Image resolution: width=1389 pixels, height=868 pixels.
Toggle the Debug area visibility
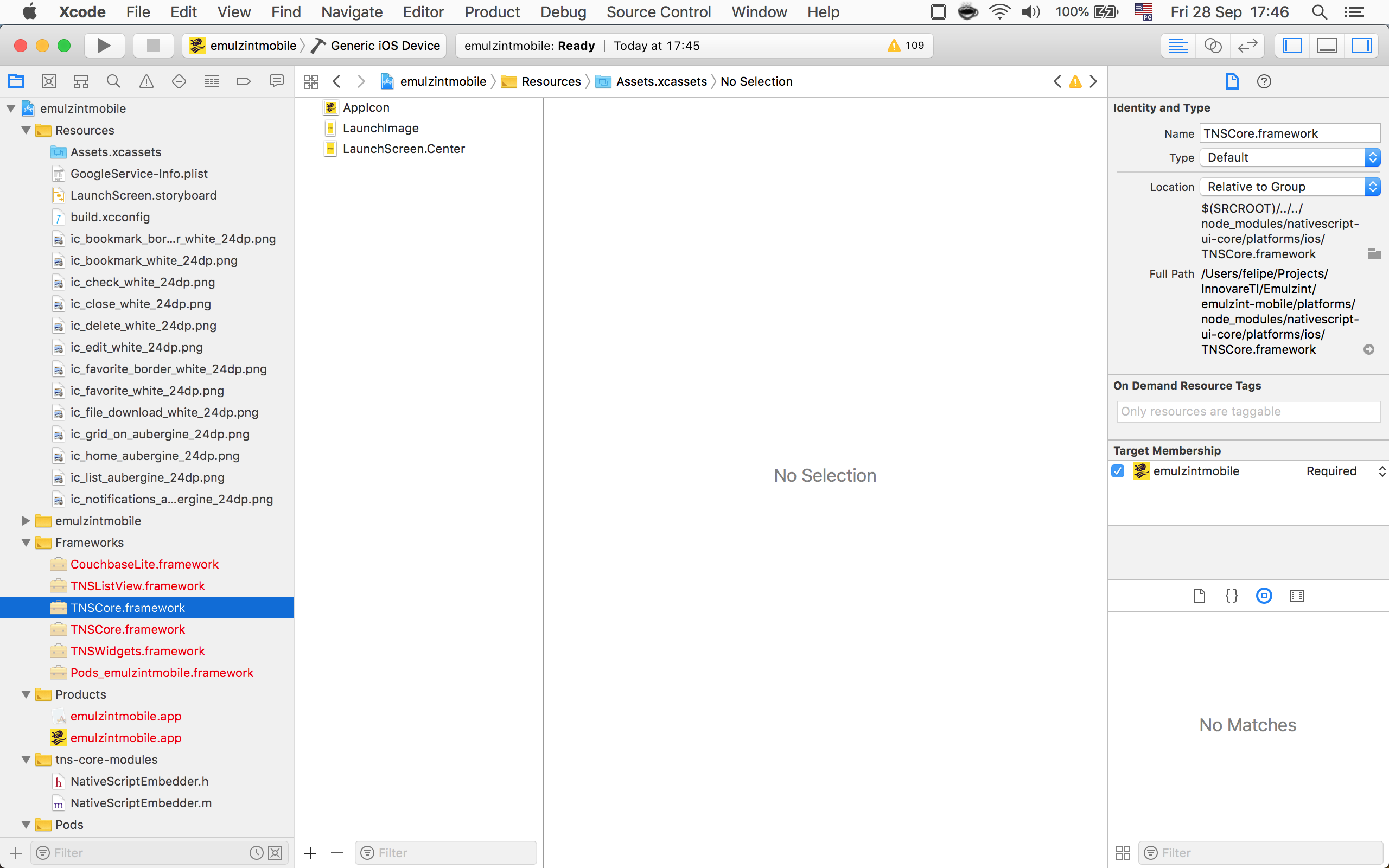pos(1327,46)
